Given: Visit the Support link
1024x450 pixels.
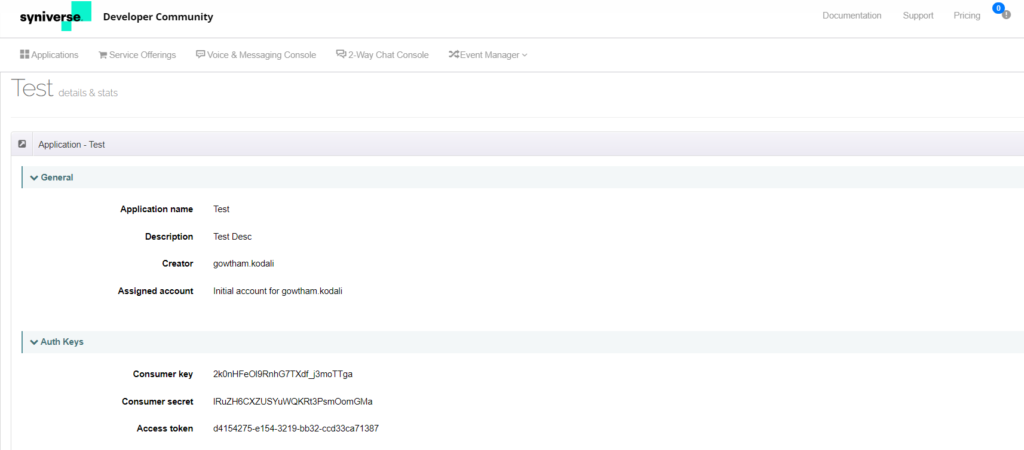Looking at the screenshot, I should 917,16.
